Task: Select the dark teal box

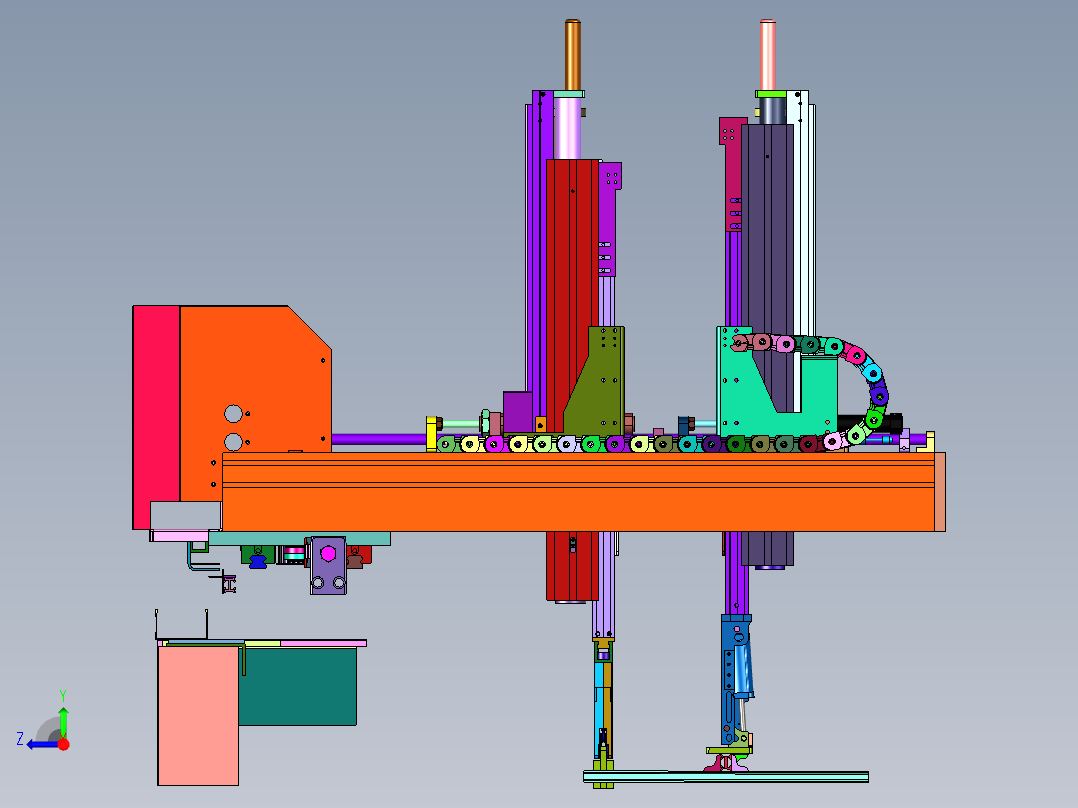Action: coord(298,686)
